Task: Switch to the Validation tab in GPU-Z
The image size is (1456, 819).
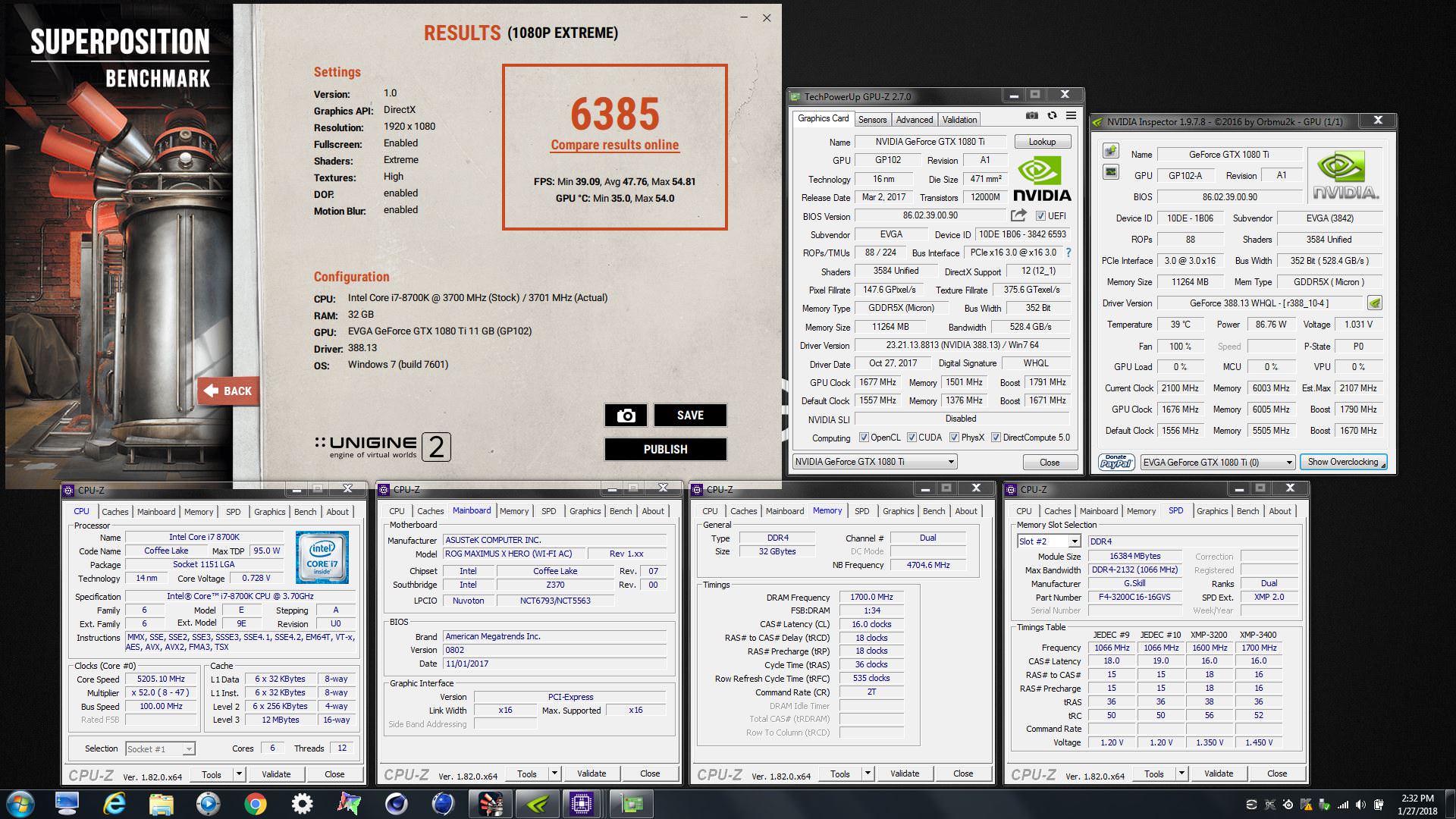Action: click(x=959, y=120)
